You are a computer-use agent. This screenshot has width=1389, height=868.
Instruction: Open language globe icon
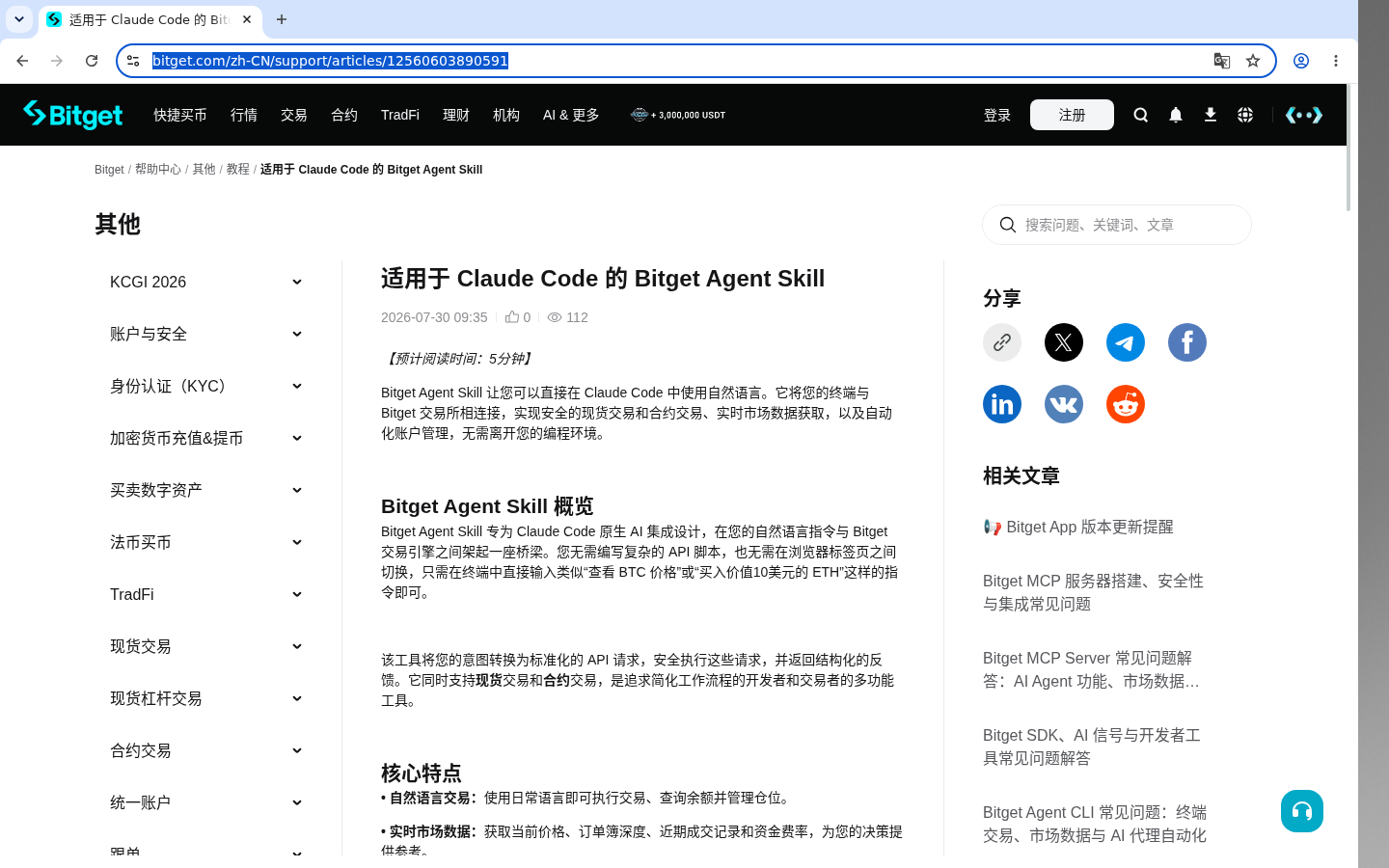click(1245, 115)
